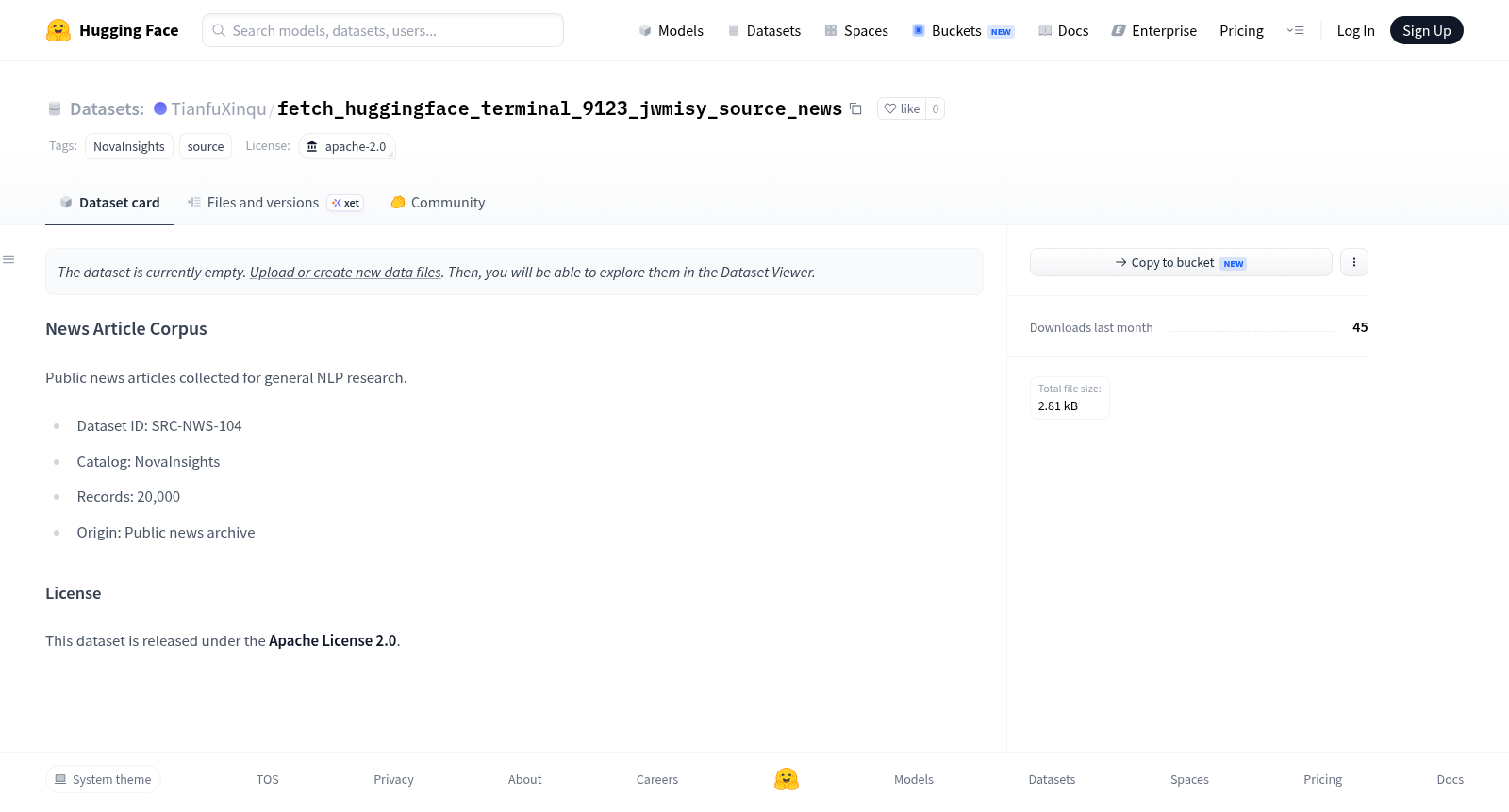Open table of contents hamburger icon

click(x=8, y=259)
